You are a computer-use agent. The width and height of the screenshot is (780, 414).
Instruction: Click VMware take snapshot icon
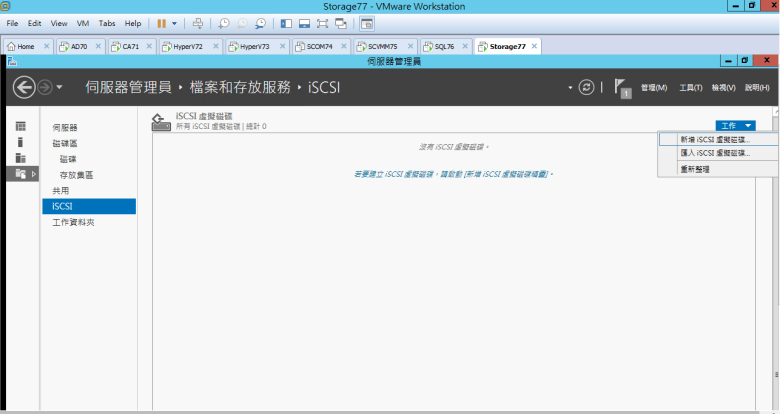(x=223, y=22)
